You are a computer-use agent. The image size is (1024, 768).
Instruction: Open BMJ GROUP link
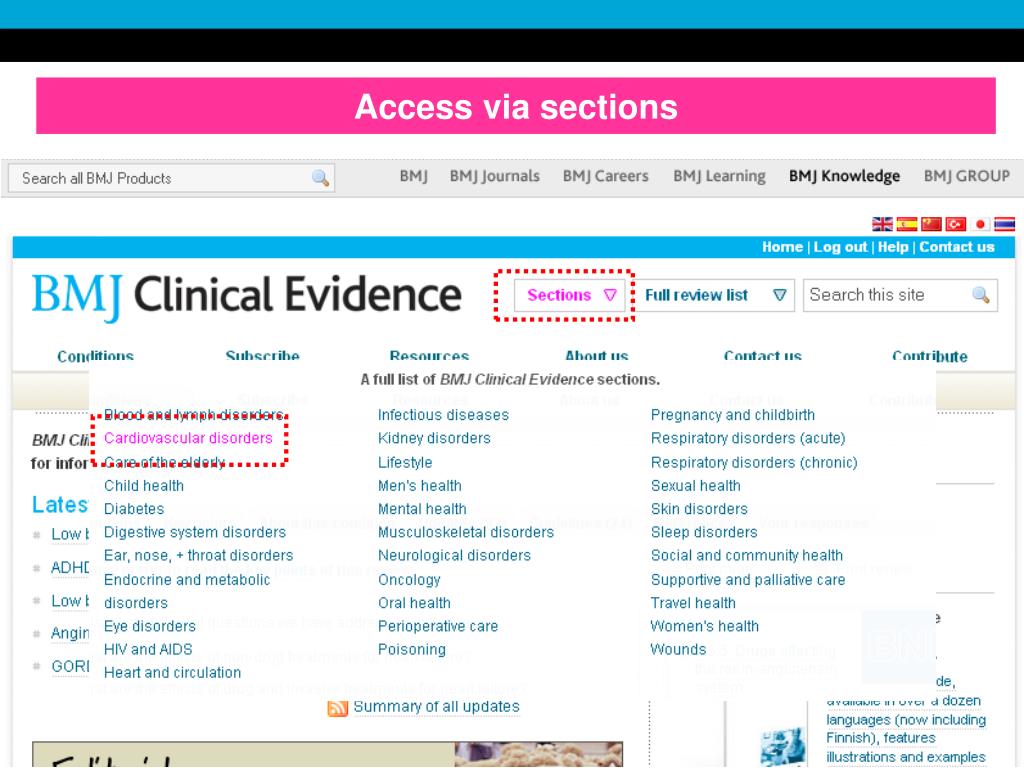click(x=967, y=176)
